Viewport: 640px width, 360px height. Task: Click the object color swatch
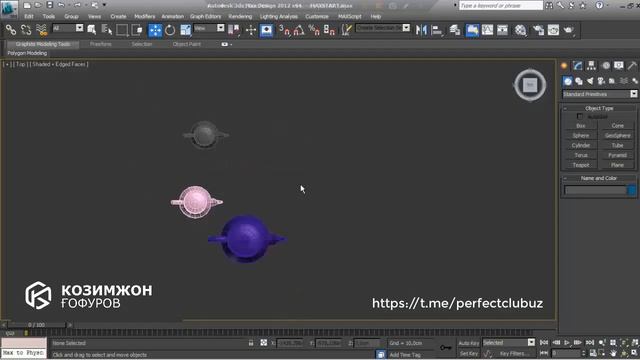coord(632,190)
